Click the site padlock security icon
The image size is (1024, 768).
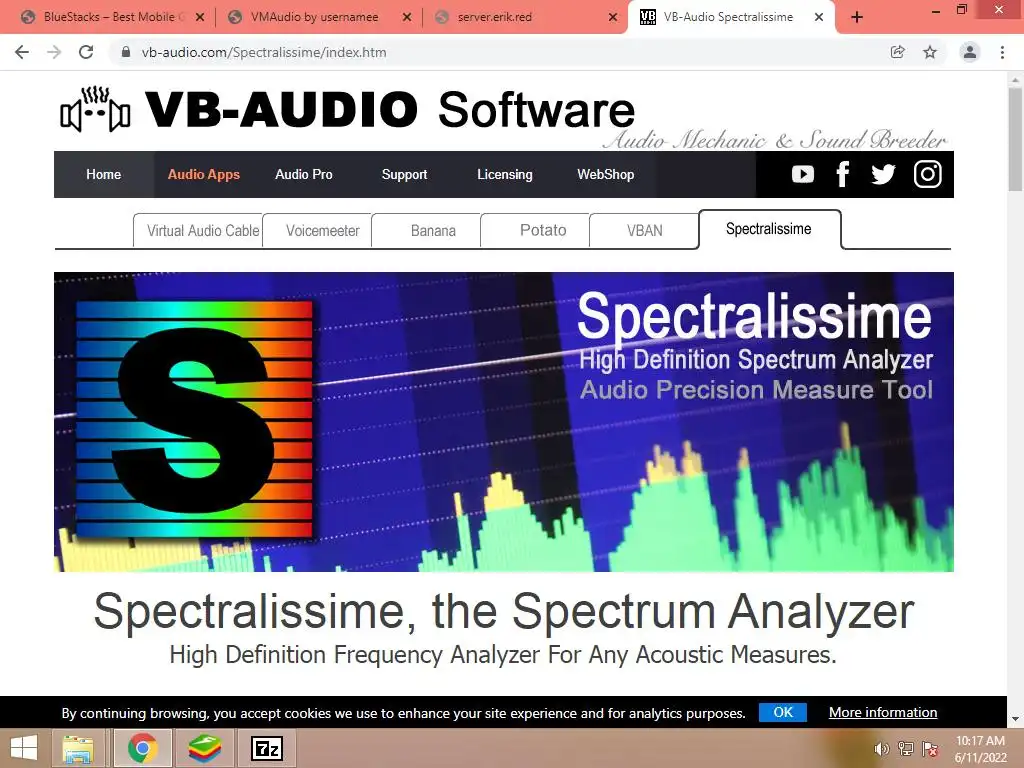tap(126, 52)
